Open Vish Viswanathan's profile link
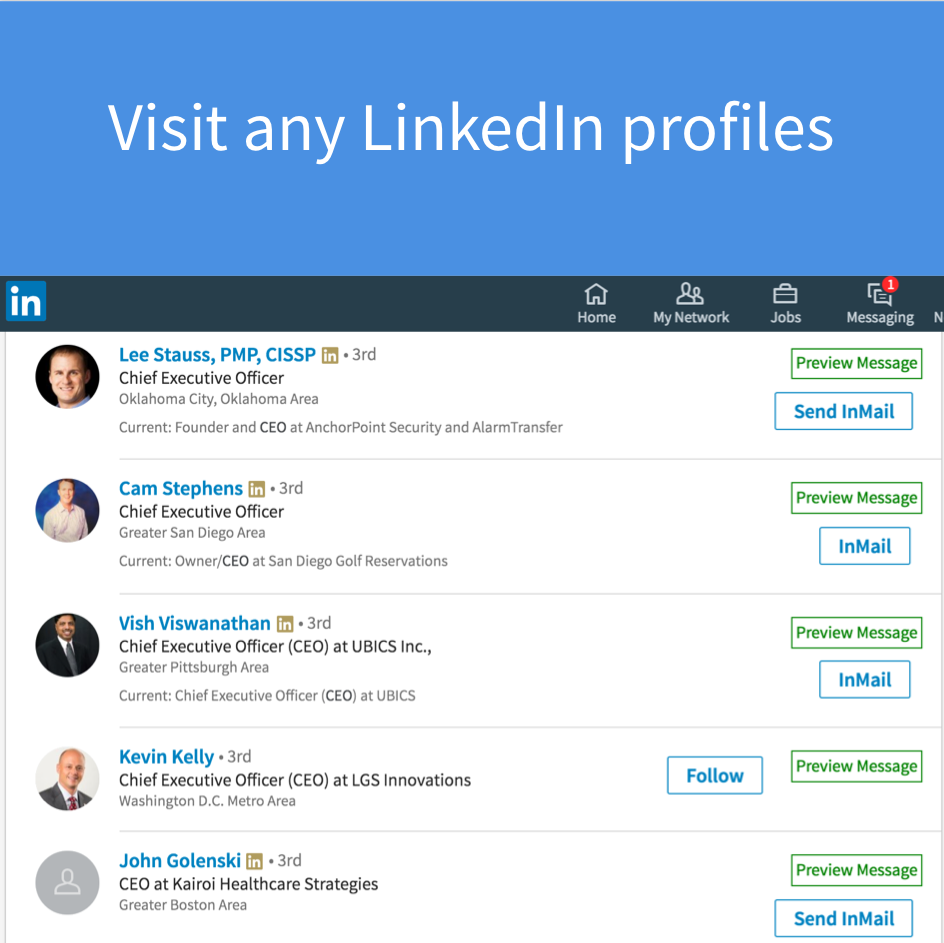The image size is (944, 943). tap(194, 622)
